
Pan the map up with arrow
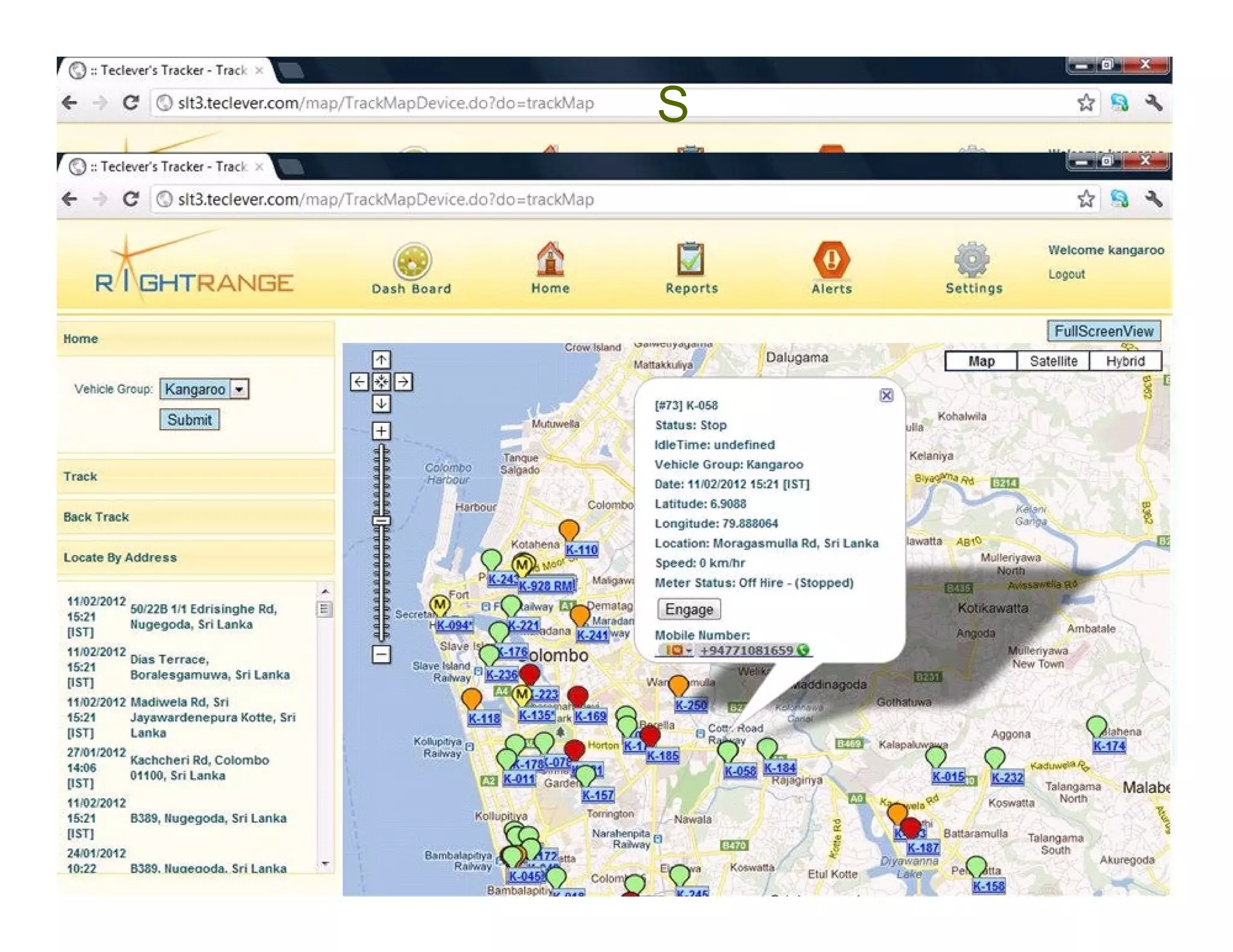click(381, 360)
